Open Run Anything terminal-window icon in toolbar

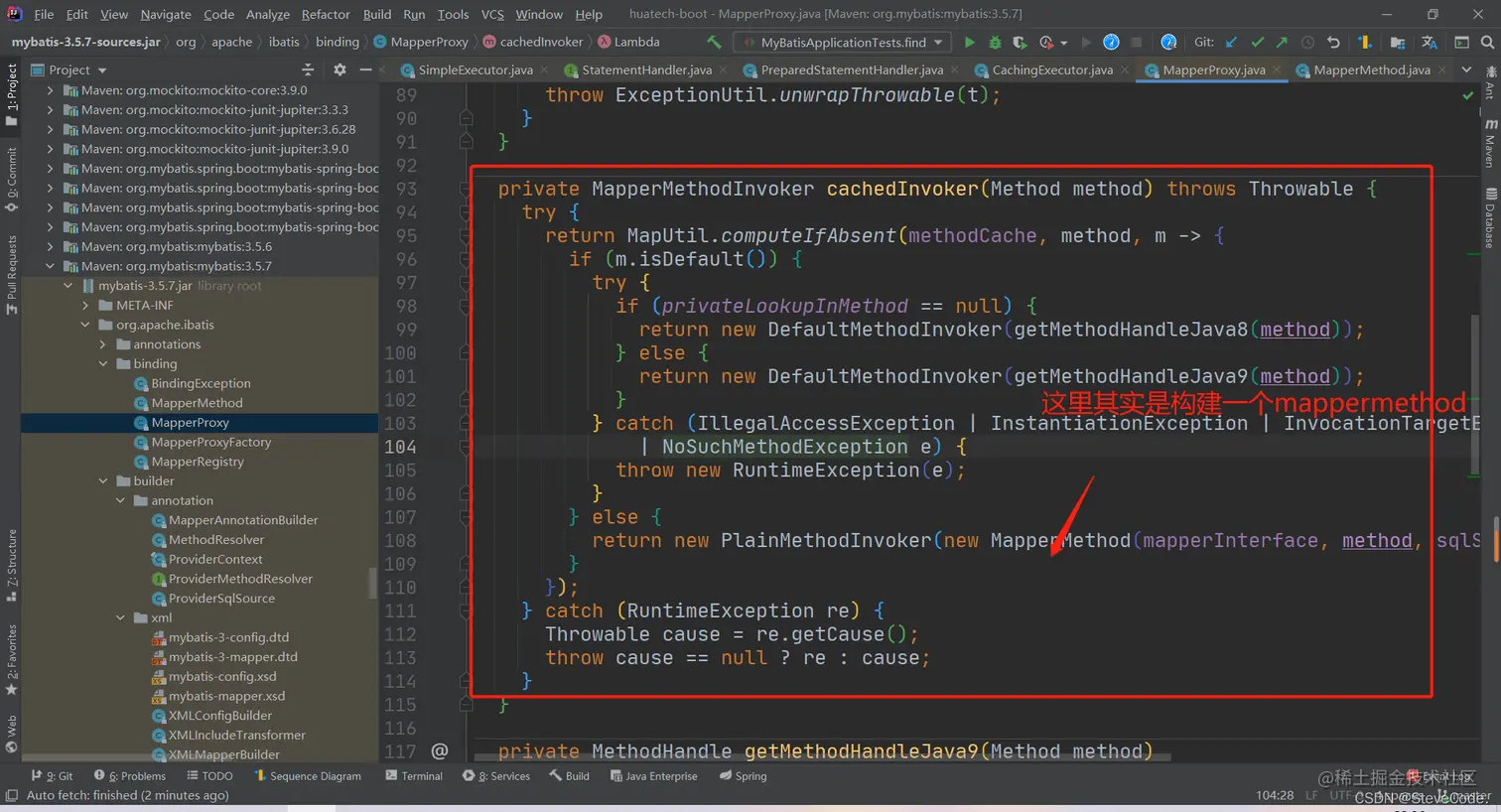pos(1461,42)
